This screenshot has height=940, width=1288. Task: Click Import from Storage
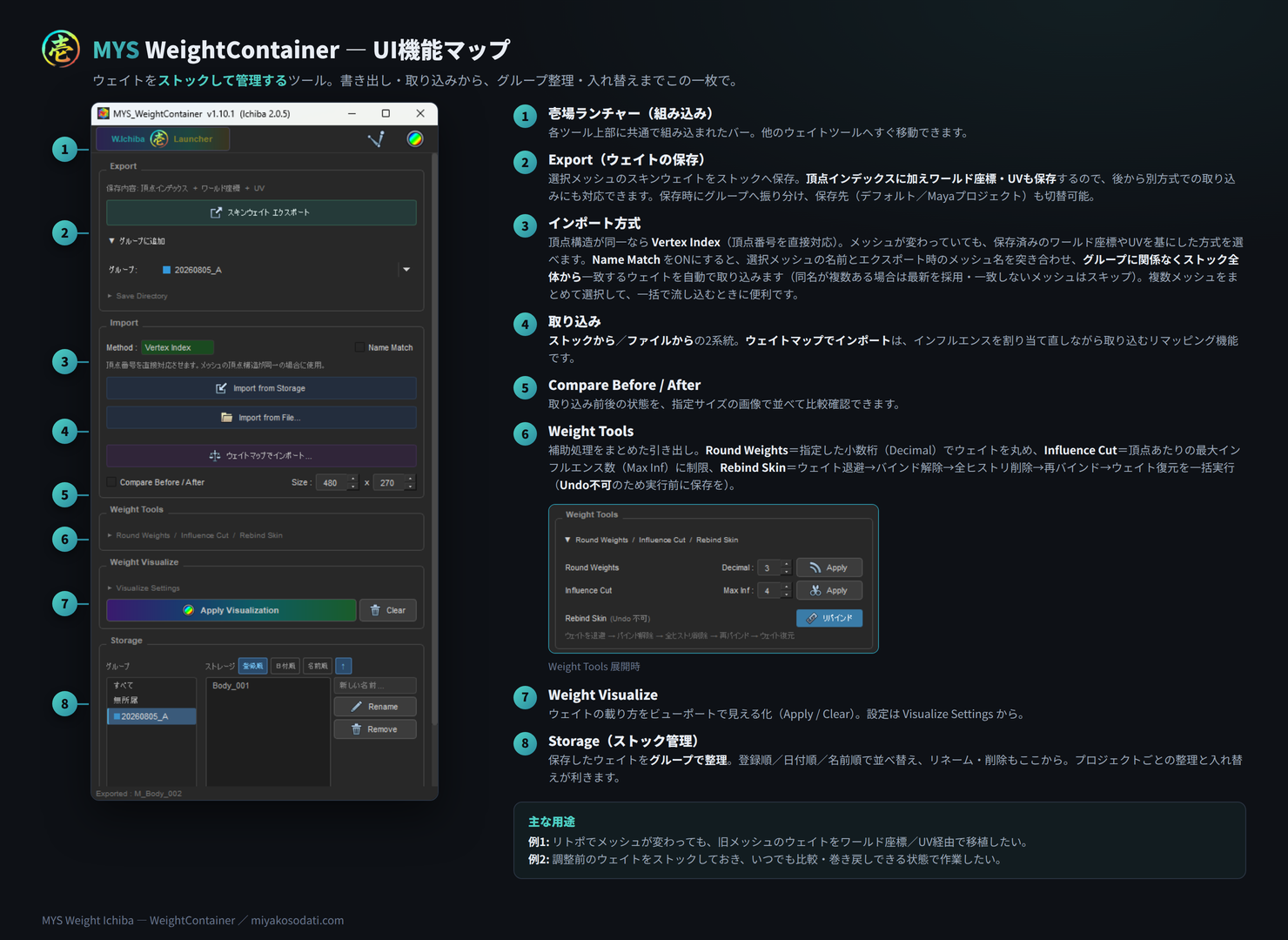click(261, 388)
